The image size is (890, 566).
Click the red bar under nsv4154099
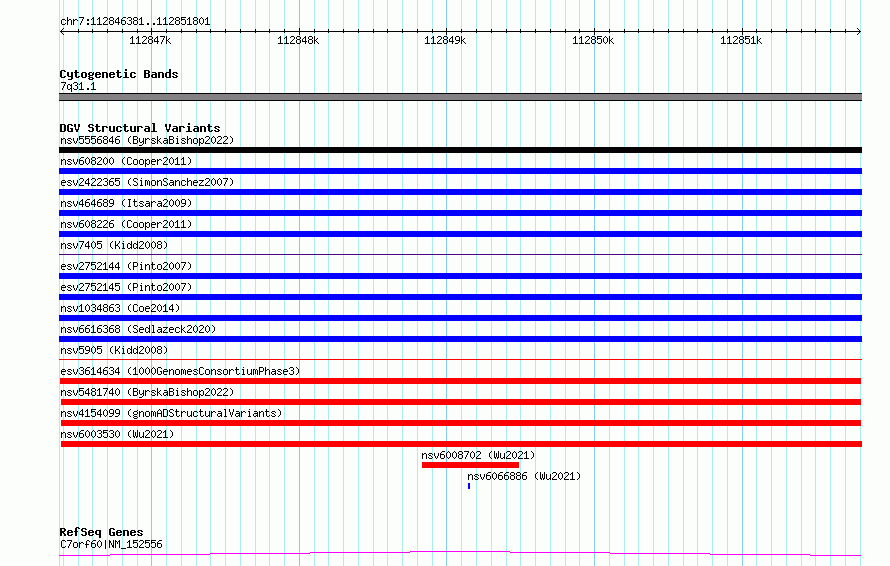[461, 423]
